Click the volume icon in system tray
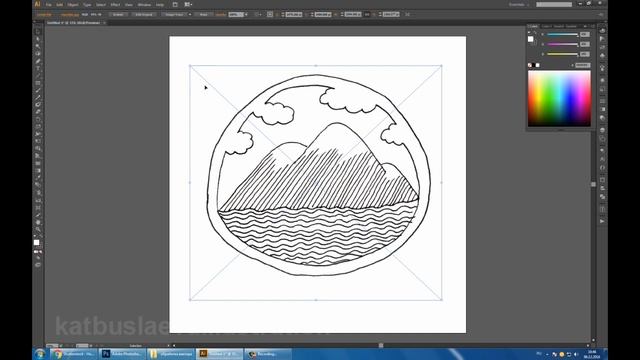The height and width of the screenshot is (360, 640). click(576, 354)
